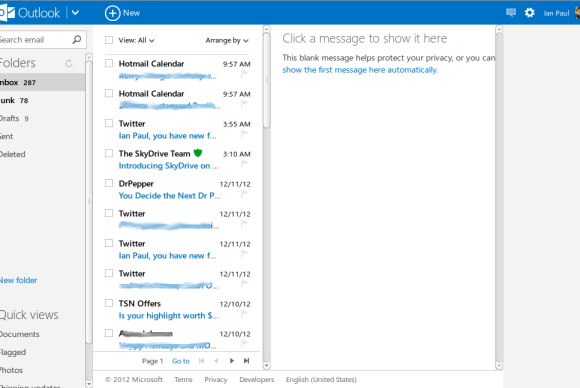Viewport: 580px width, 388px height.
Task: Flag the Twitter message from 3:55 AM
Action: pos(245,134)
